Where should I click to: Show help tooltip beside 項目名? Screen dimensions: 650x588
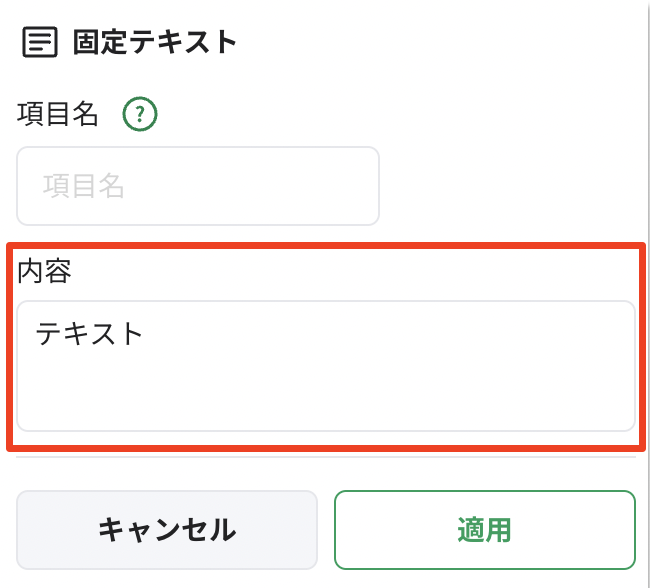pos(140,115)
